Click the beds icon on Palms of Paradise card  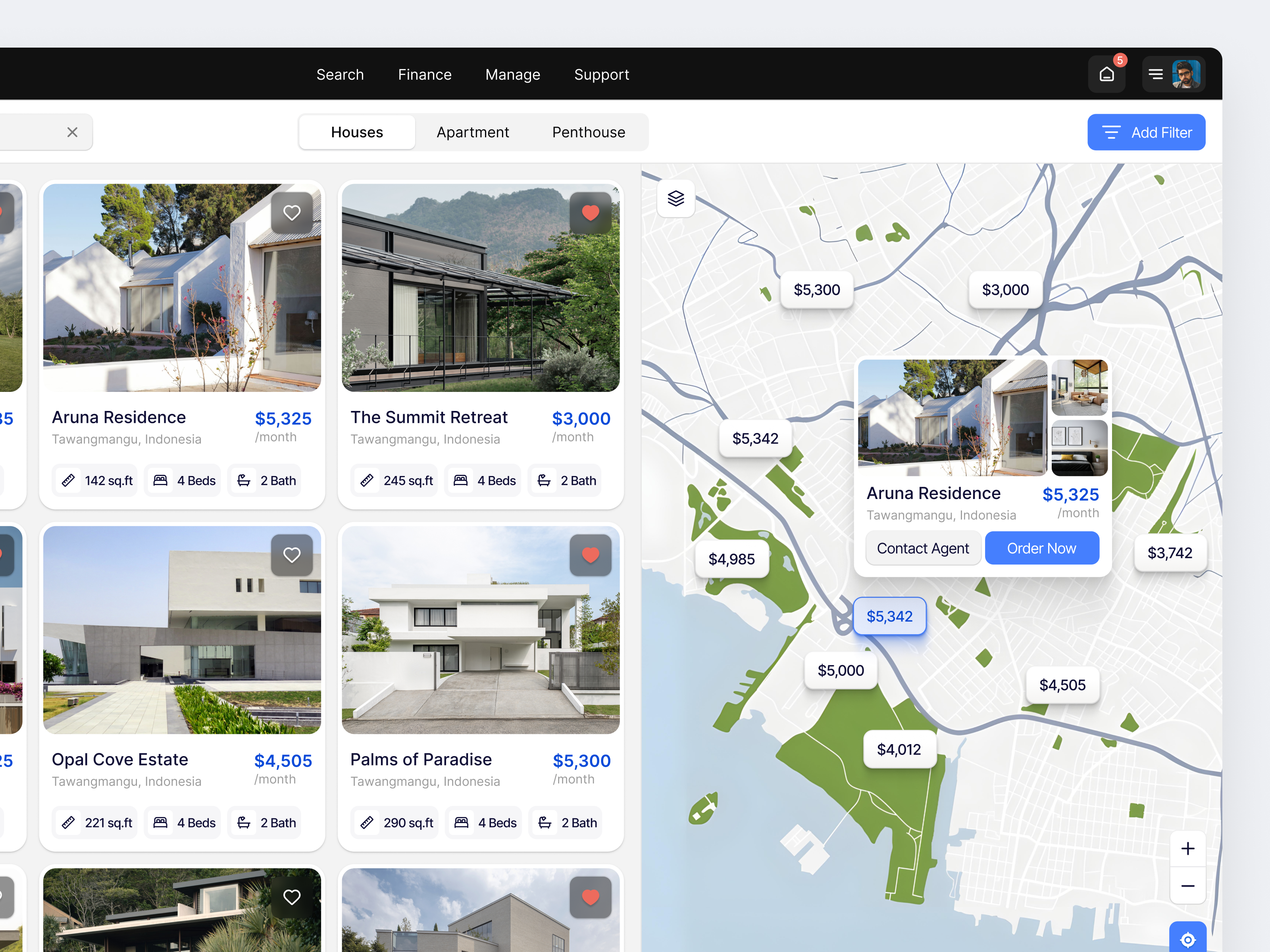point(460,822)
